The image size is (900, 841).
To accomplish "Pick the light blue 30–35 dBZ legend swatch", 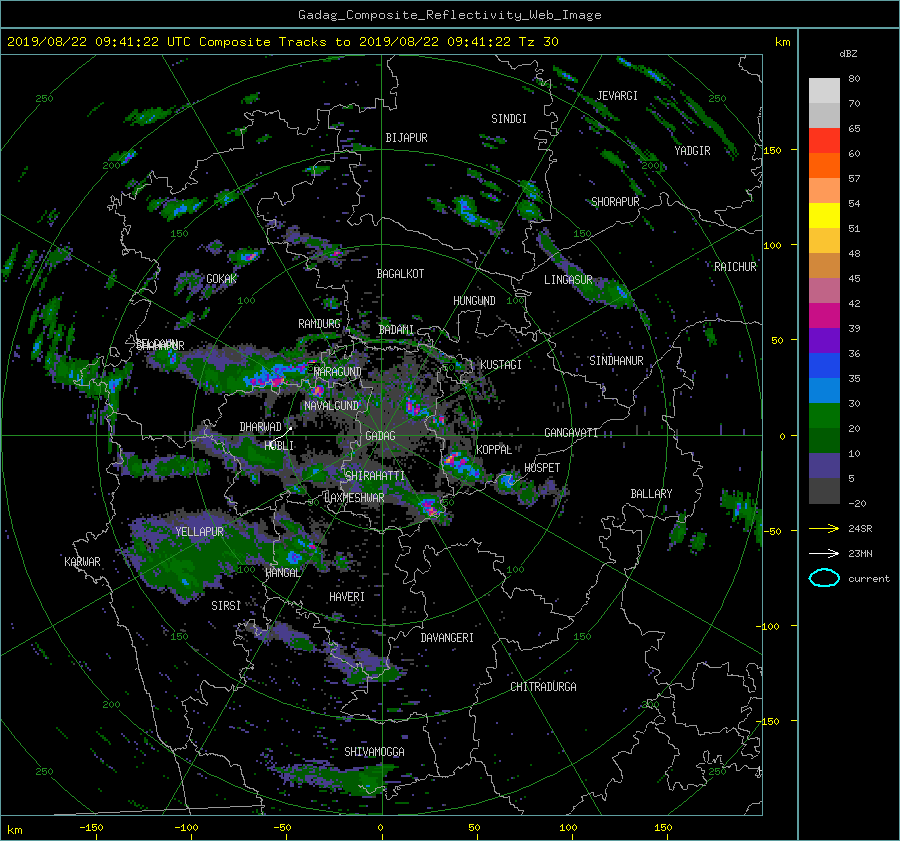I will (824, 390).
